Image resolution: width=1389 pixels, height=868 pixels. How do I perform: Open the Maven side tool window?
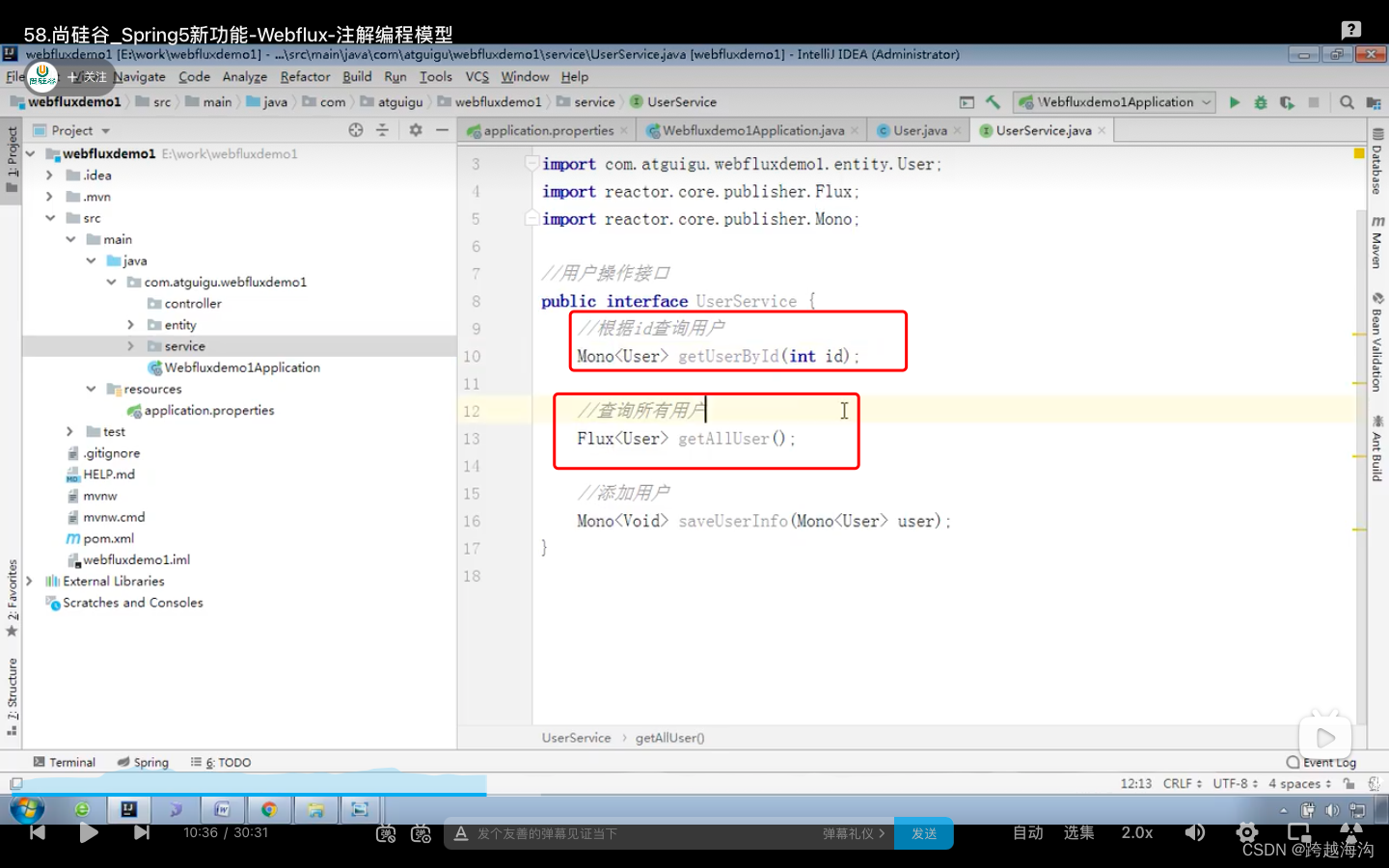click(x=1377, y=242)
